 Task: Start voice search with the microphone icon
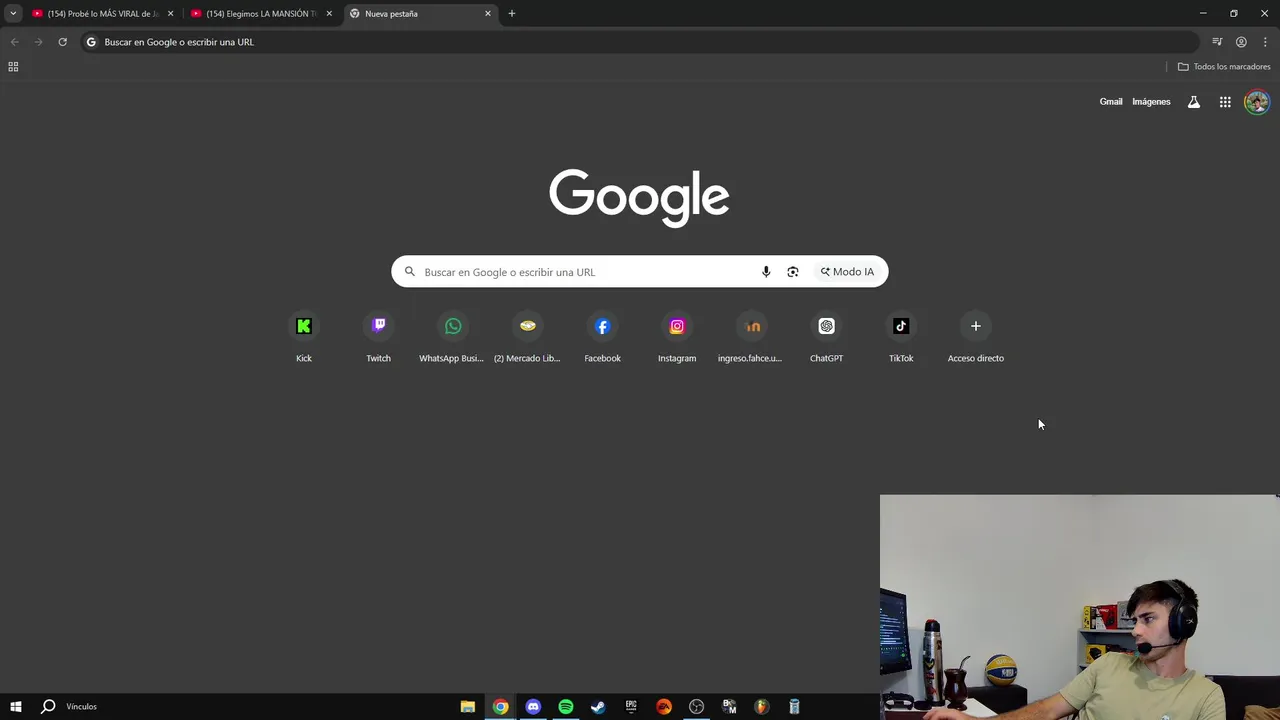tap(766, 272)
